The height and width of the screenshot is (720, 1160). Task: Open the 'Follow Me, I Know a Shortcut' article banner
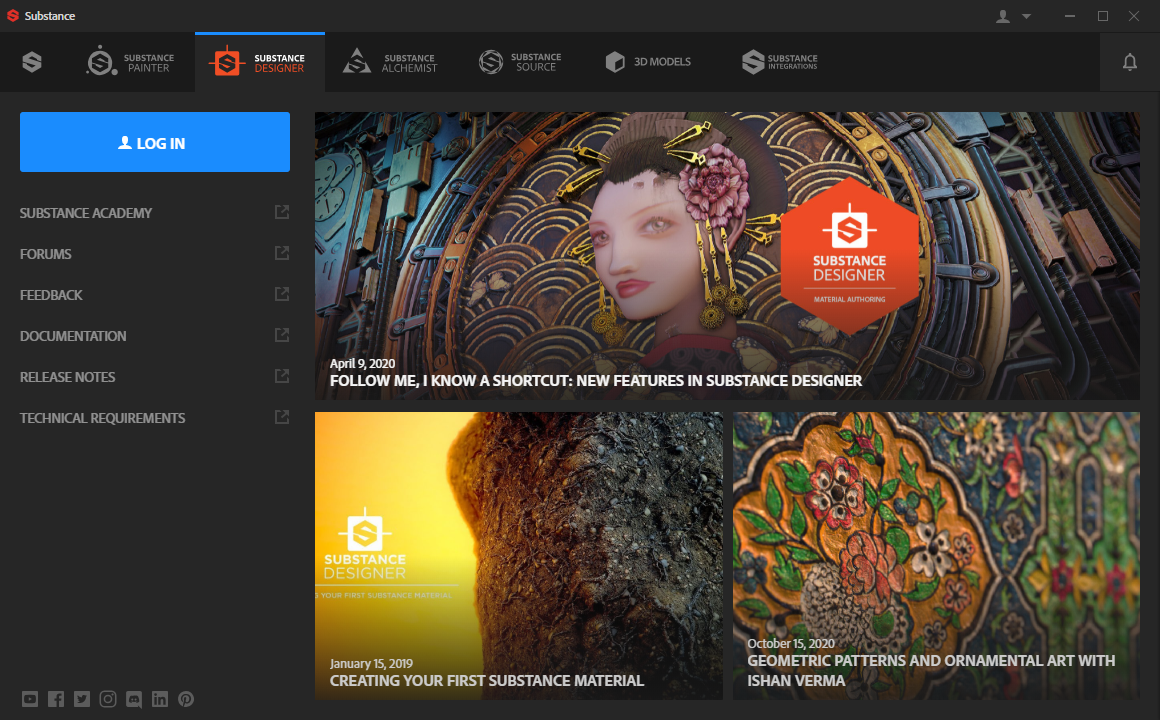pyautogui.click(x=727, y=256)
